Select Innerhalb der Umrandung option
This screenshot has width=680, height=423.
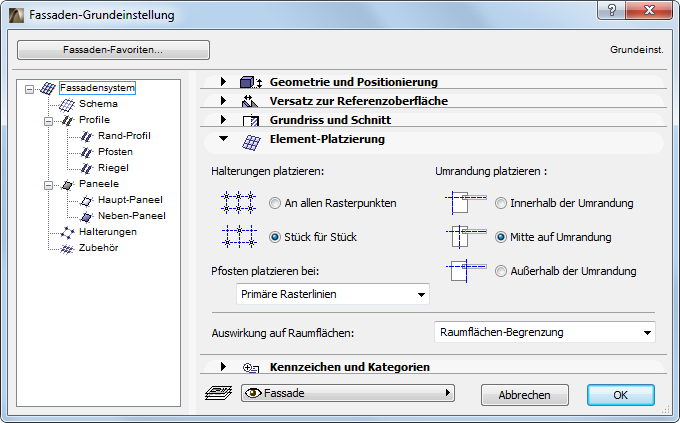tap(501, 203)
